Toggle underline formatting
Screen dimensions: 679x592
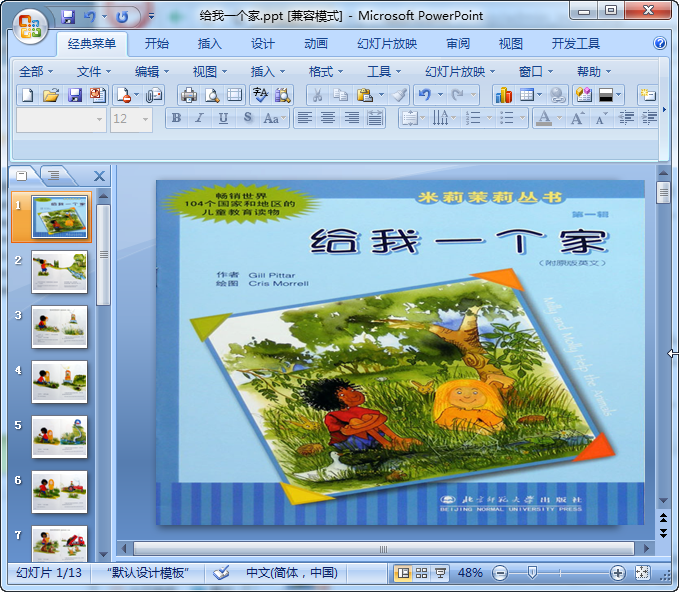coord(223,118)
